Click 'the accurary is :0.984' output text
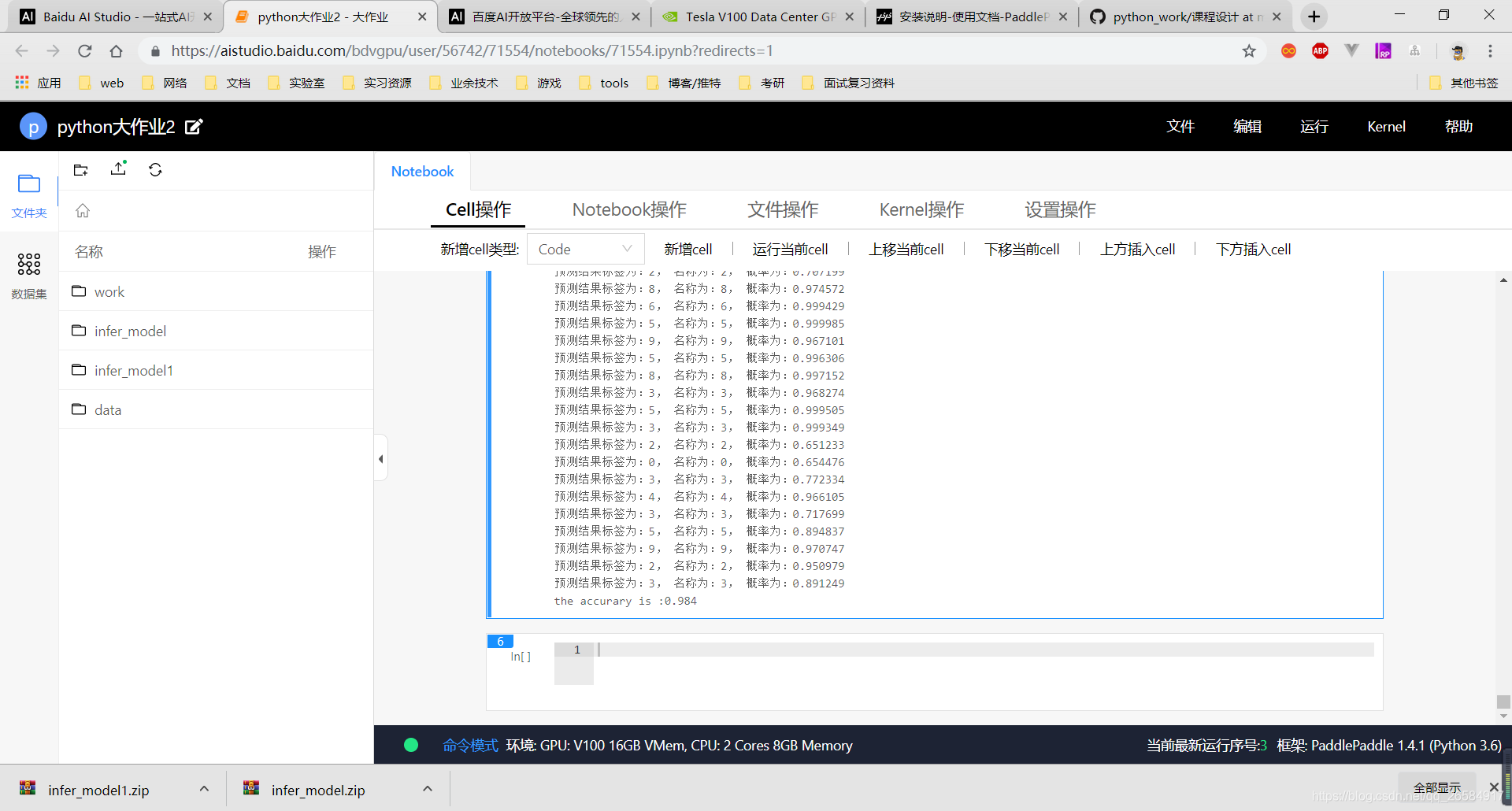This screenshot has height=811, width=1512. point(625,601)
